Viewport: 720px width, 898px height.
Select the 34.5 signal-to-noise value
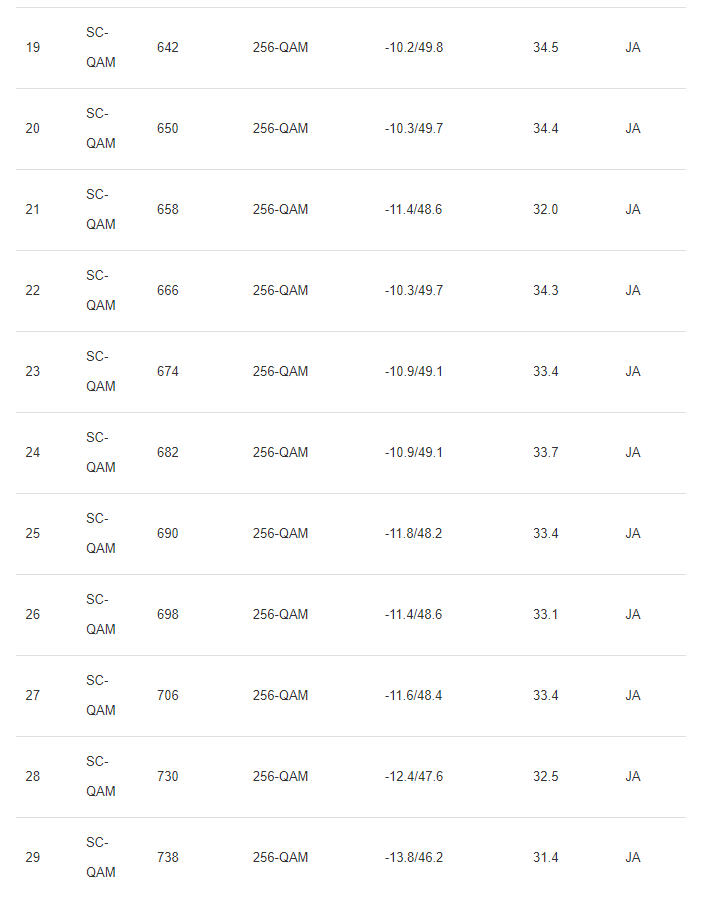(x=546, y=48)
